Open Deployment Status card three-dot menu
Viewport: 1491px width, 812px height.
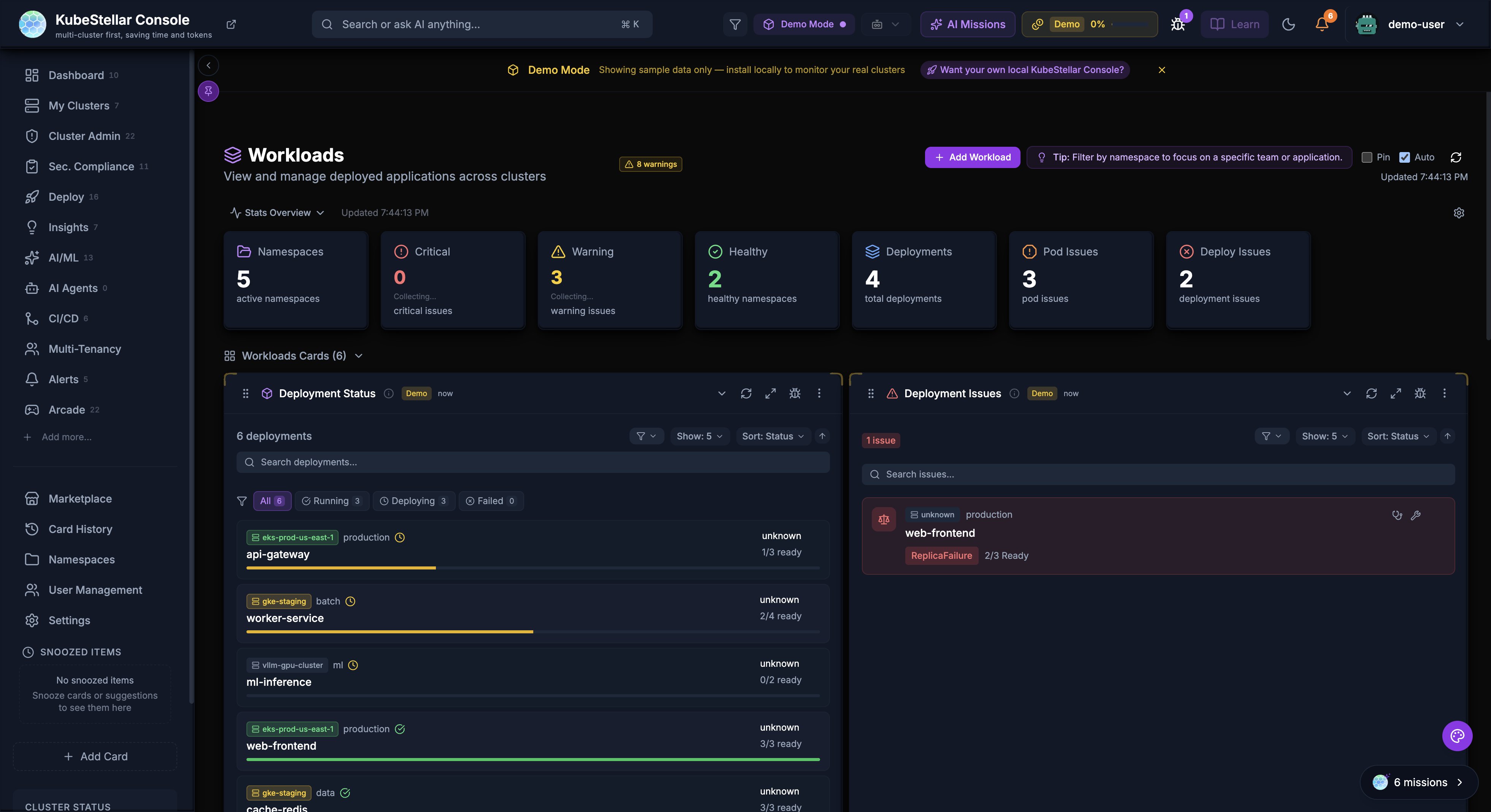819,393
